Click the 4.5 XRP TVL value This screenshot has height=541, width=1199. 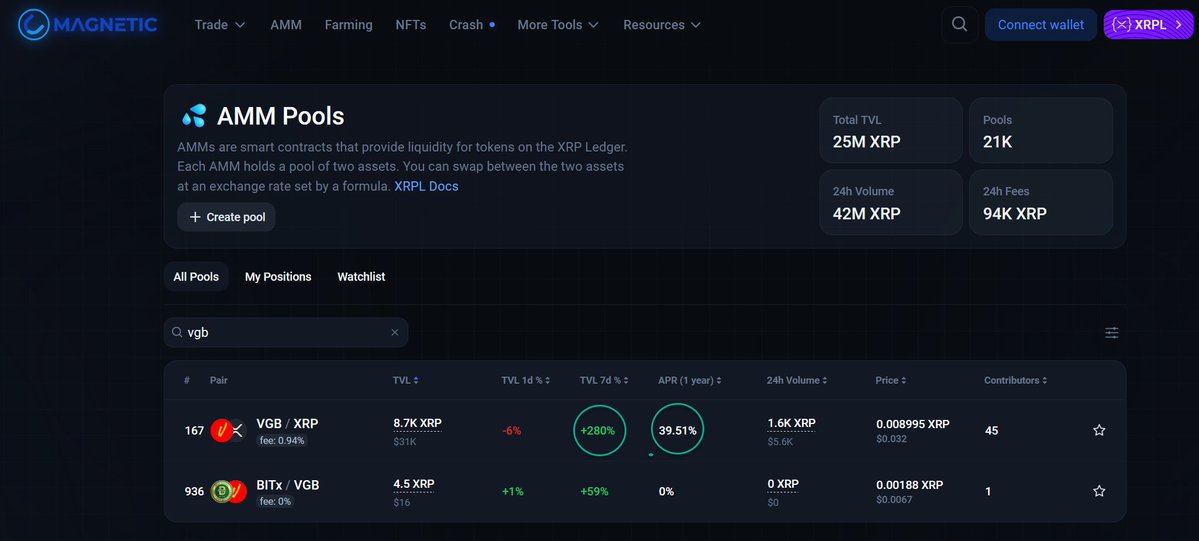[414, 484]
